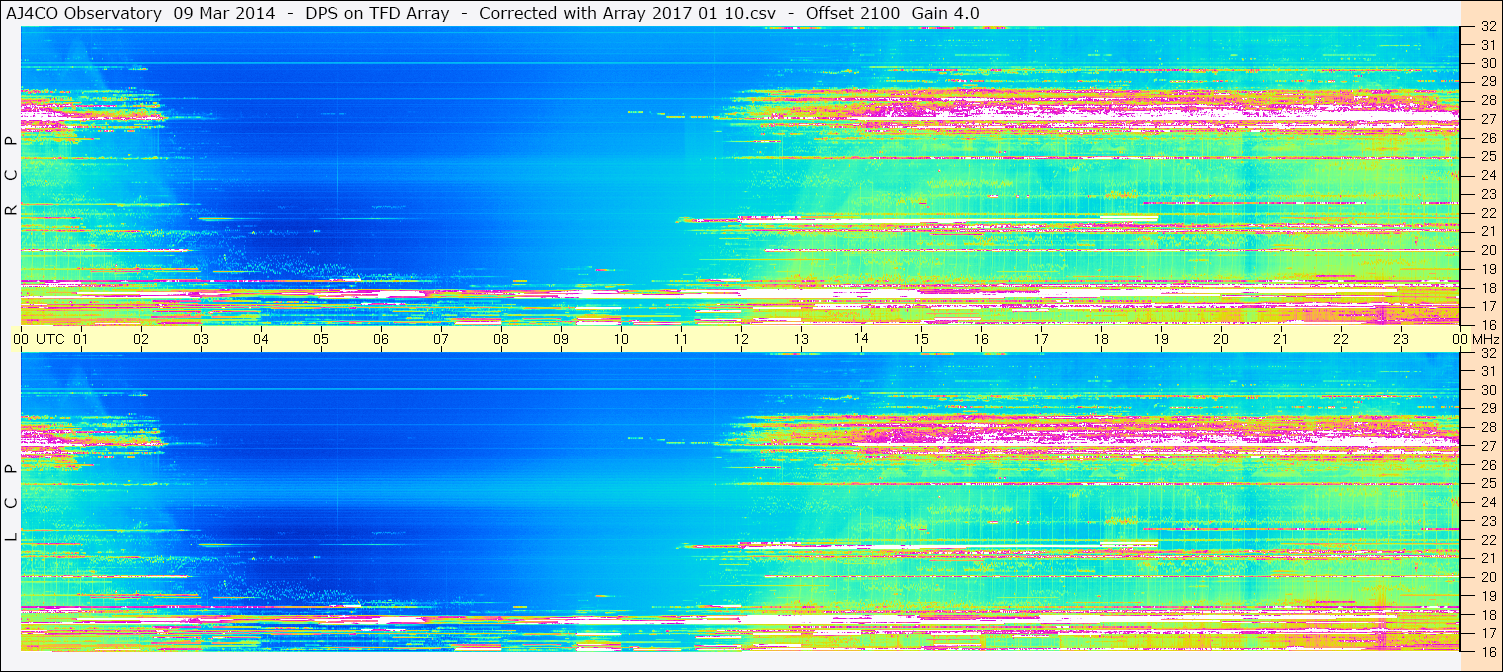Click the 24 MHz tick label of LCP panel

click(1487, 502)
